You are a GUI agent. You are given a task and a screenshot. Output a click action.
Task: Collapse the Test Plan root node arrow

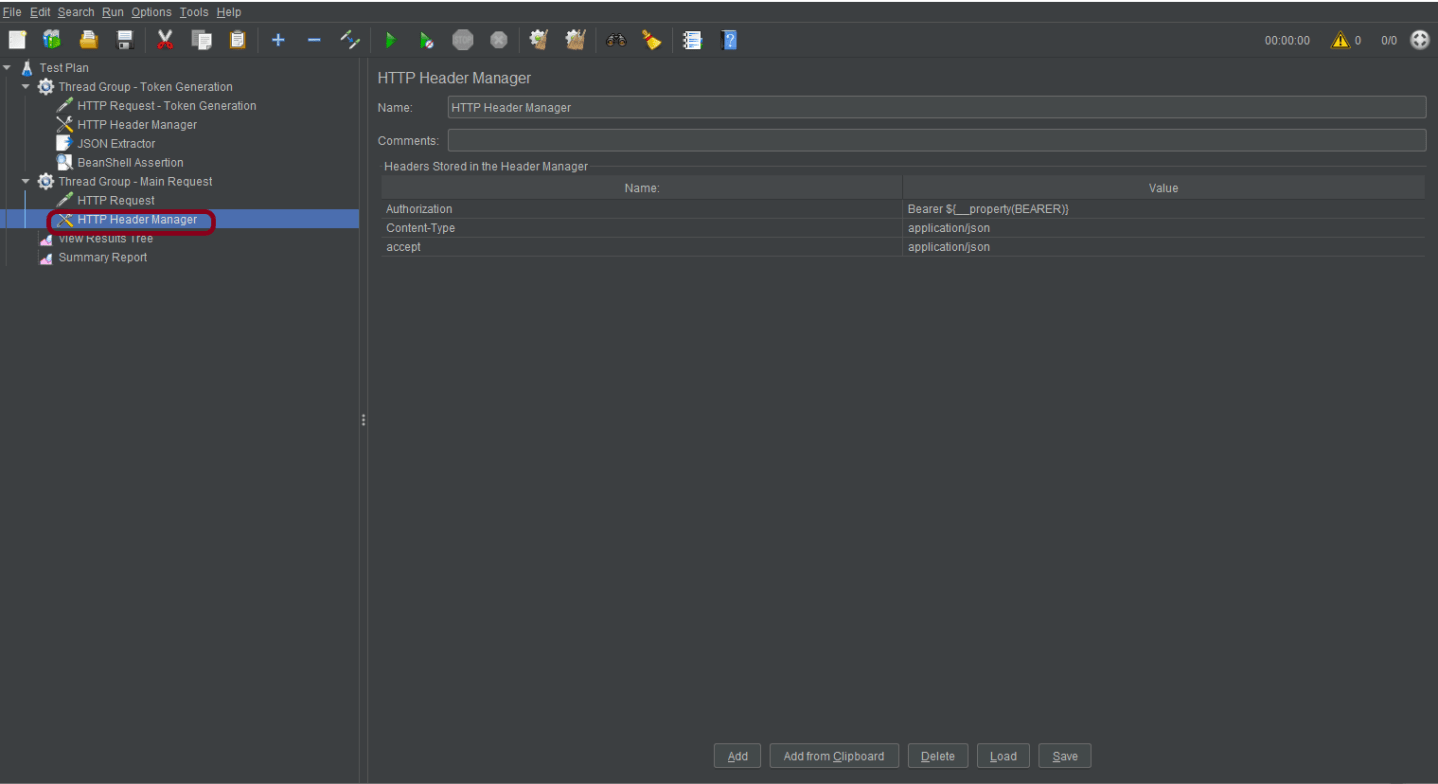[8, 67]
